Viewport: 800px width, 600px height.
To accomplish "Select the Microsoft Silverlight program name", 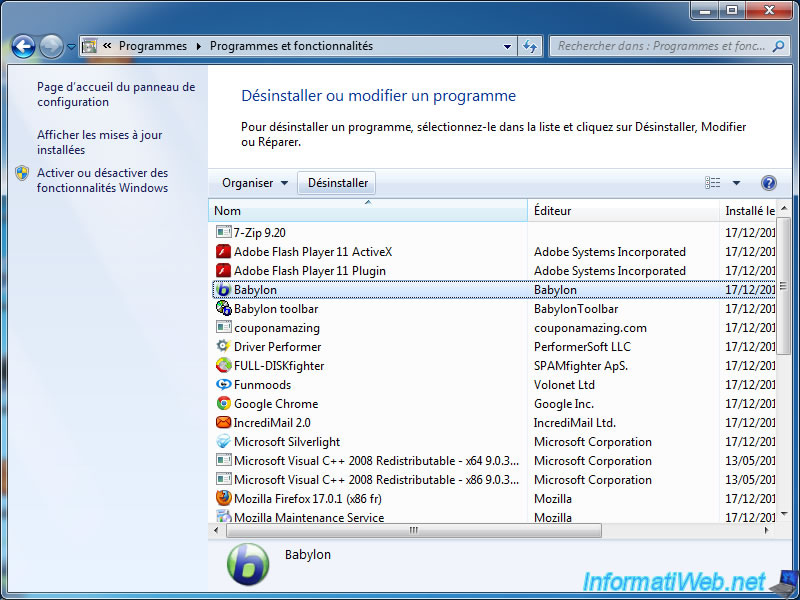I will point(287,442).
